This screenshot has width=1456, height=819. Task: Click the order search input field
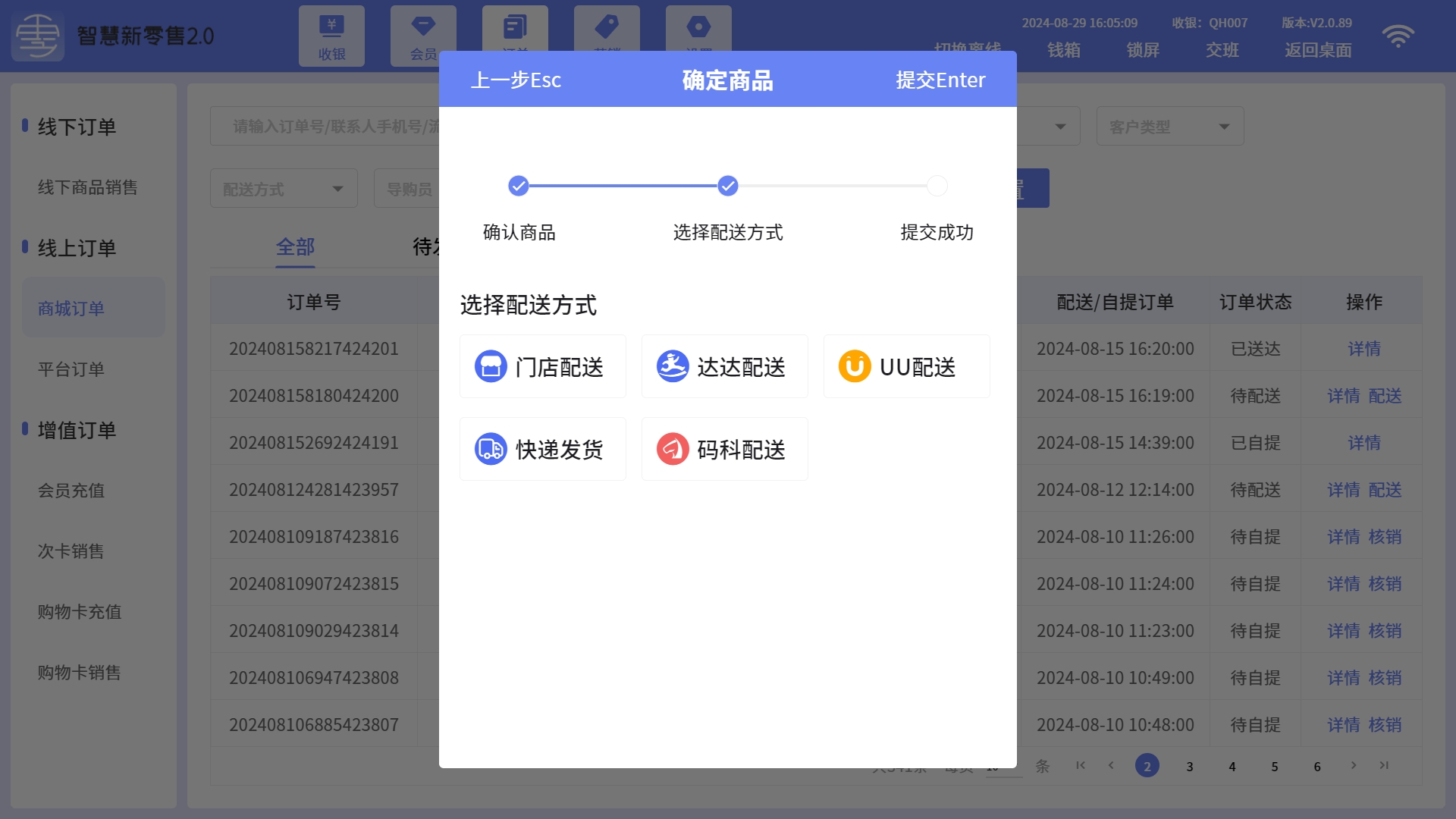(326, 127)
